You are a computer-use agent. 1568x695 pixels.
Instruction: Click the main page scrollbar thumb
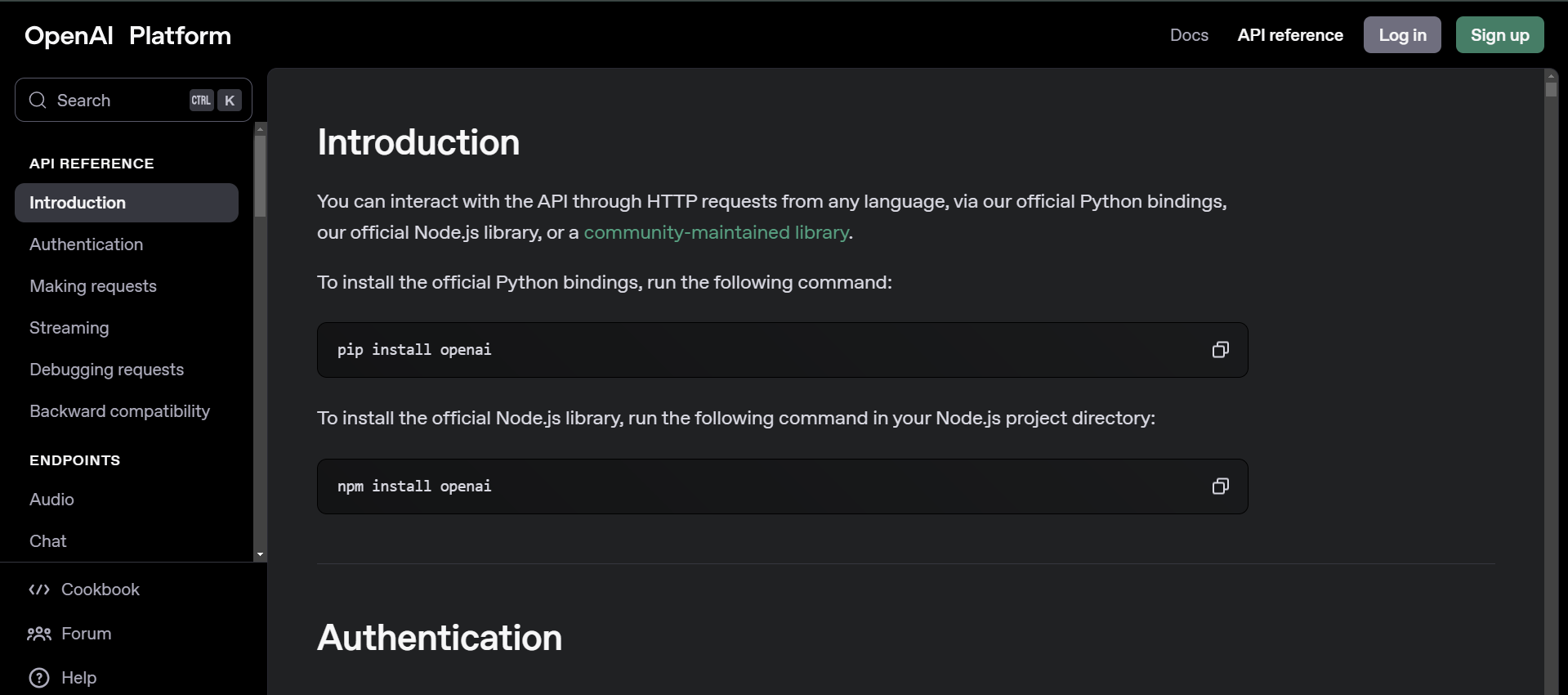(1551, 89)
